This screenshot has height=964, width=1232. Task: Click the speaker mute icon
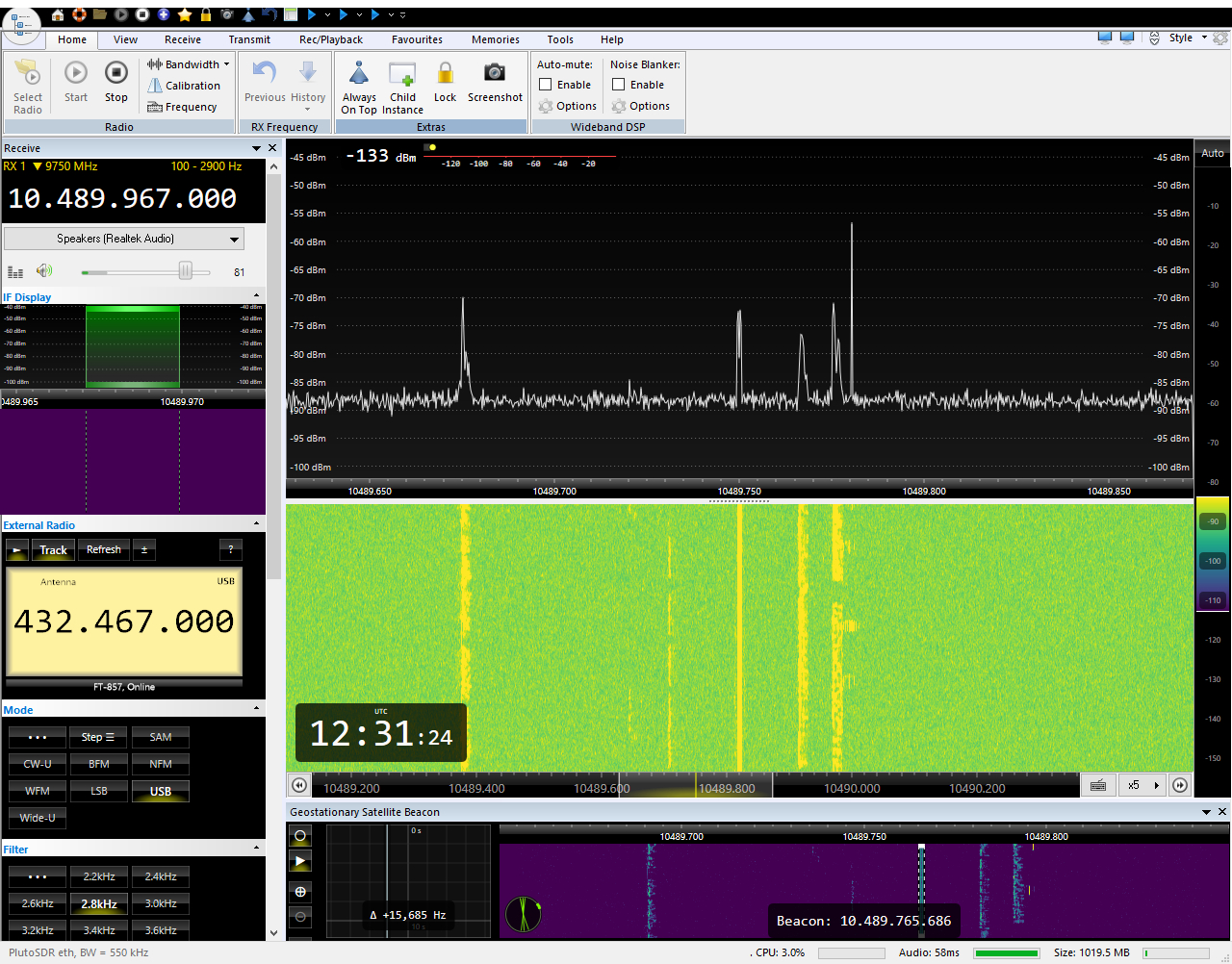point(44,271)
